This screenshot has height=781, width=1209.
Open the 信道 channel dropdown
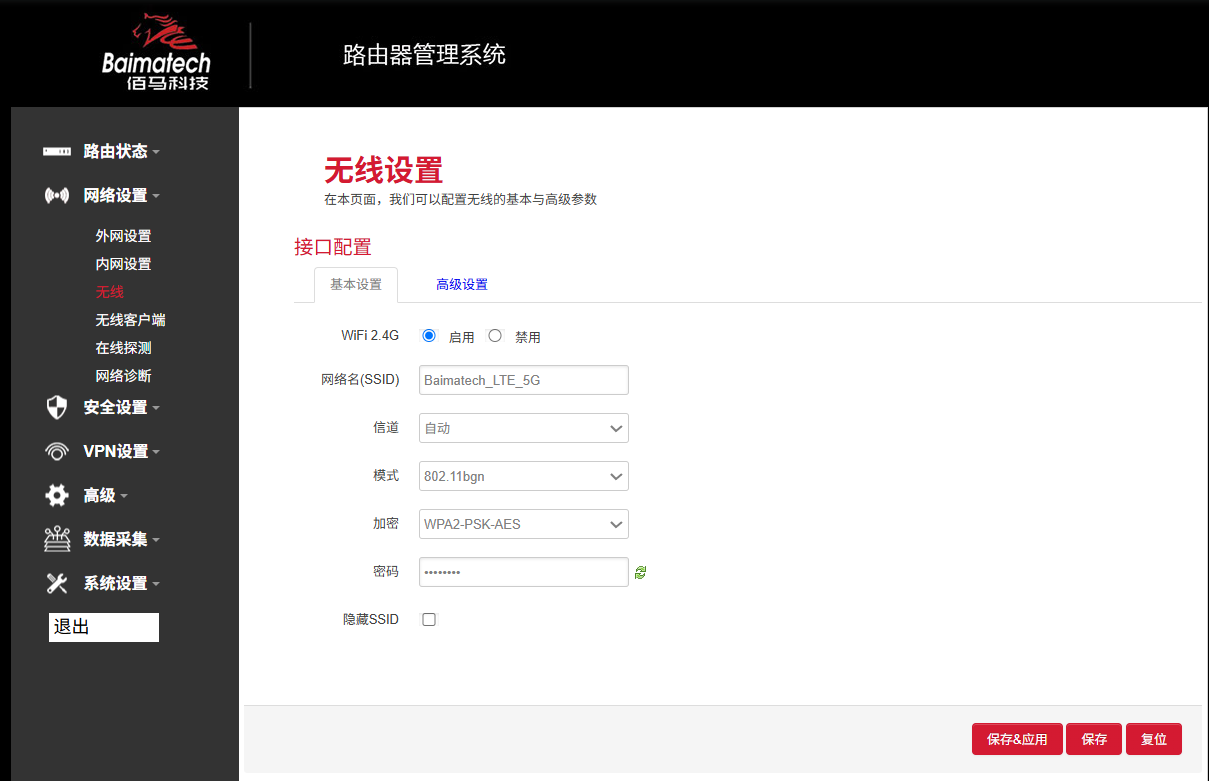point(523,428)
